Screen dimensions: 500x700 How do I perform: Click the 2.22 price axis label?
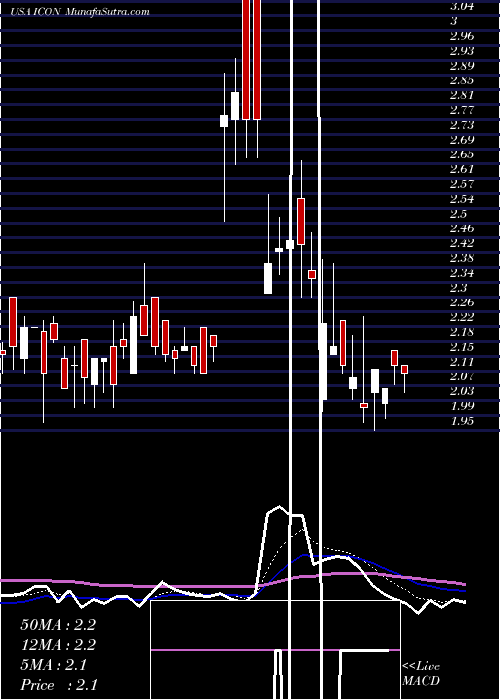point(462,317)
